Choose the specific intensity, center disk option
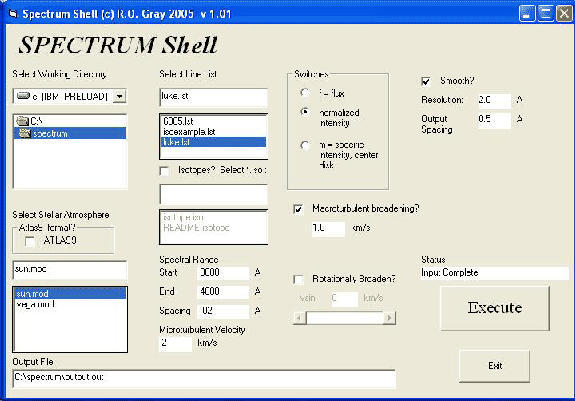The height and width of the screenshot is (401, 575). pos(304,145)
